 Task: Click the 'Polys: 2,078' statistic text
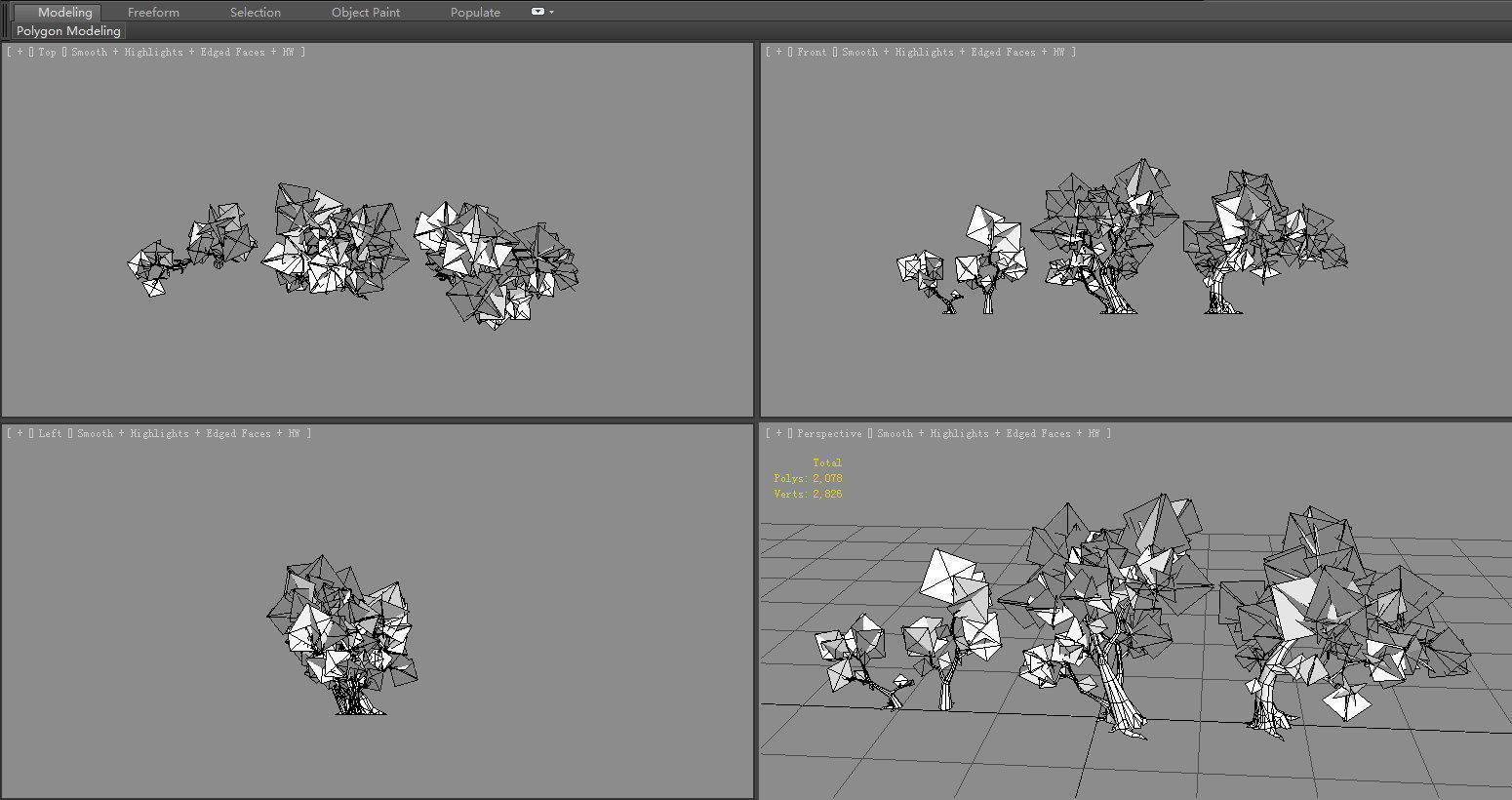tap(808, 478)
